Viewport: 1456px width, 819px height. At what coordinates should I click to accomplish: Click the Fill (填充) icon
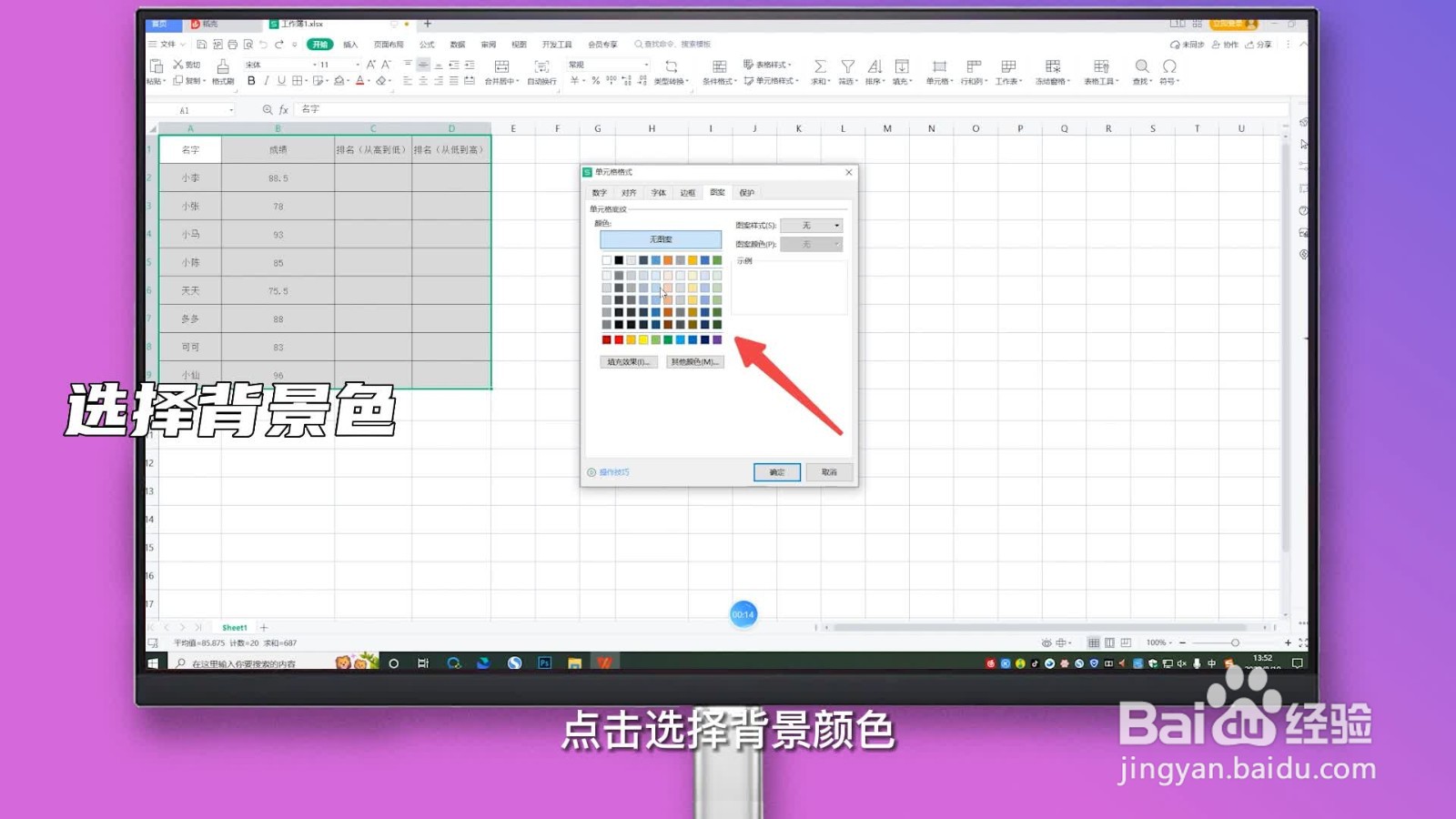pyautogui.click(x=902, y=66)
